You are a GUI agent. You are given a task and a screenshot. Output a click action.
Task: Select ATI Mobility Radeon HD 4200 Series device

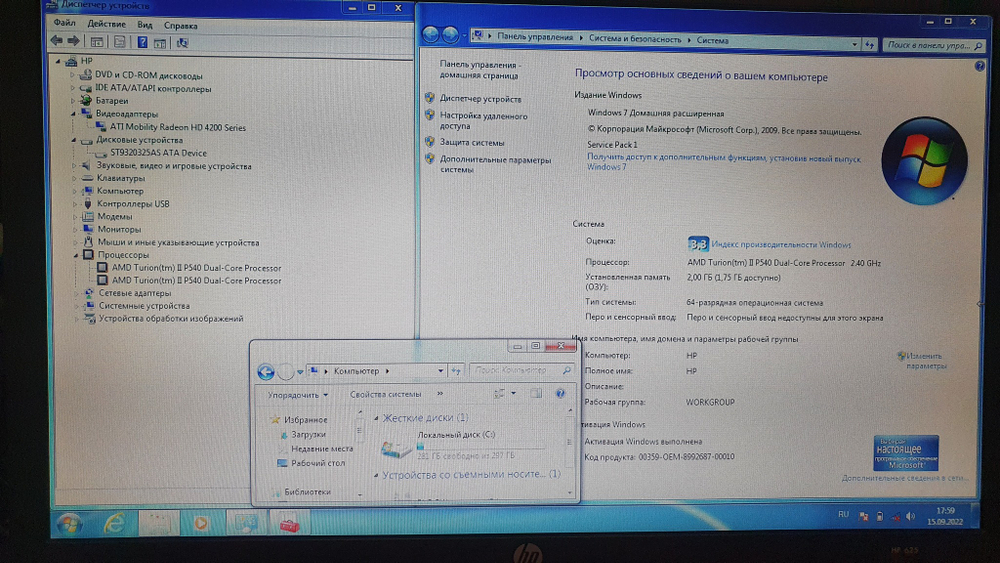177,127
